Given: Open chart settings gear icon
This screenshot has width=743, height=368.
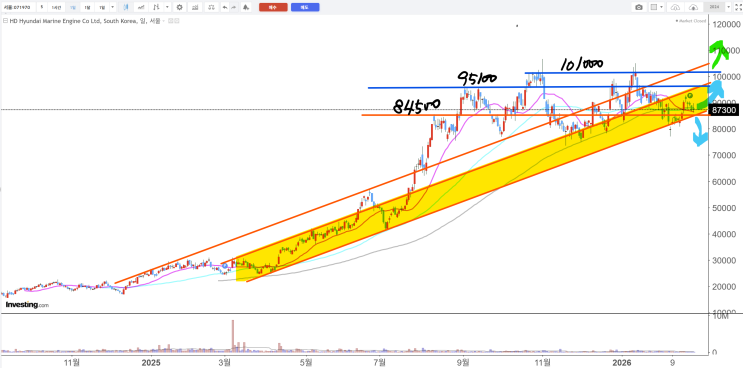Looking at the screenshot, I should (x=180, y=7).
